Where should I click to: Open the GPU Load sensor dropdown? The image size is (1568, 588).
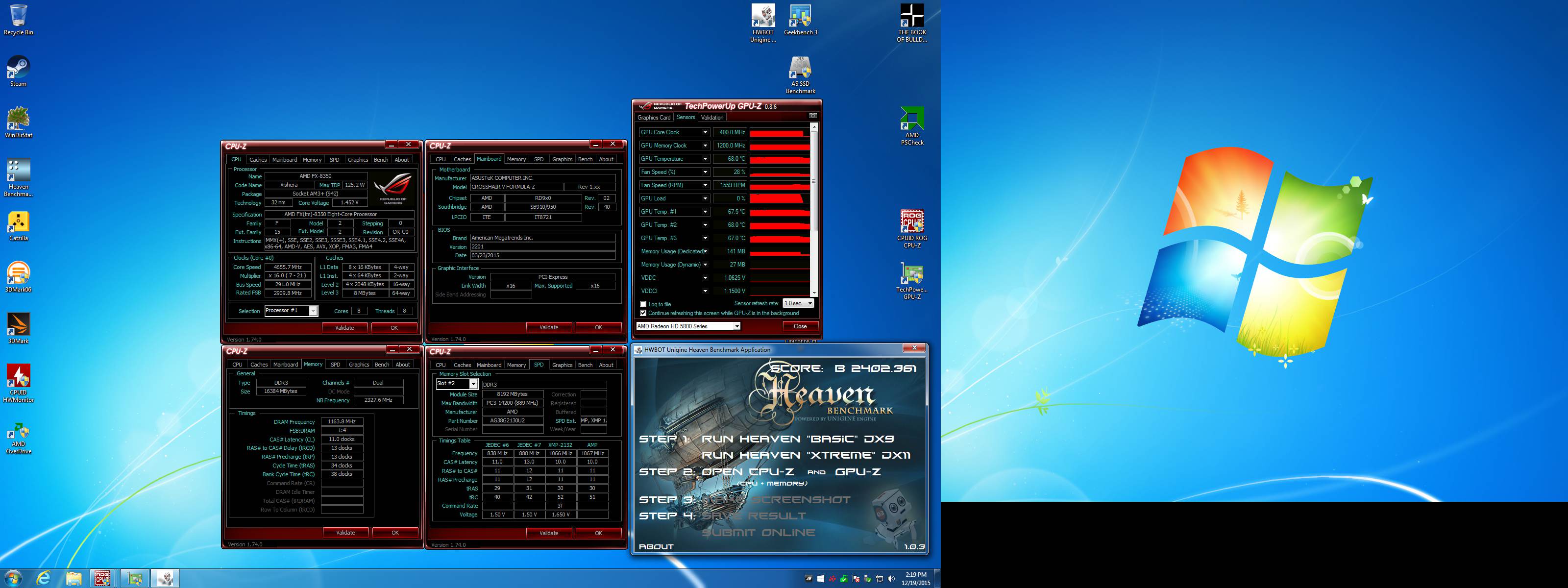[x=705, y=198]
